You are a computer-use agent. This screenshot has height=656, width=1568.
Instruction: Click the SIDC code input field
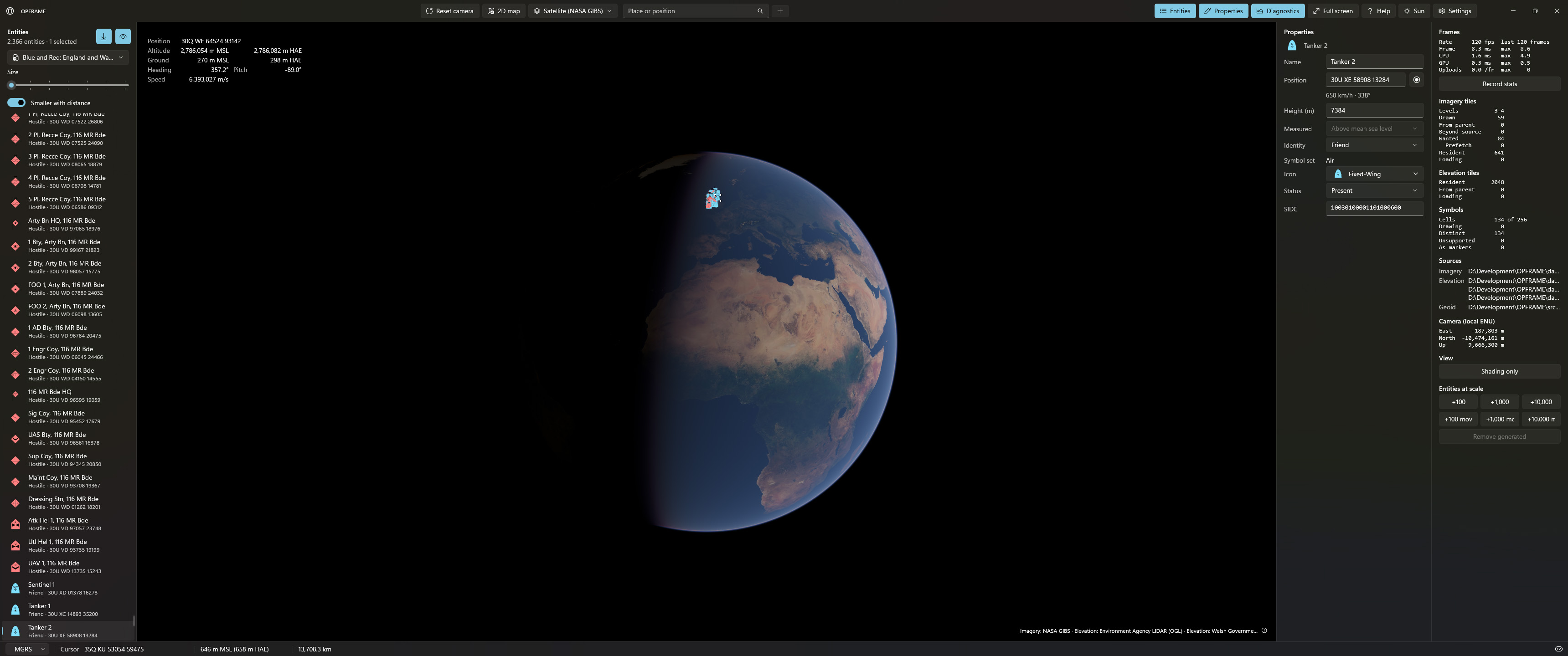tap(1374, 208)
